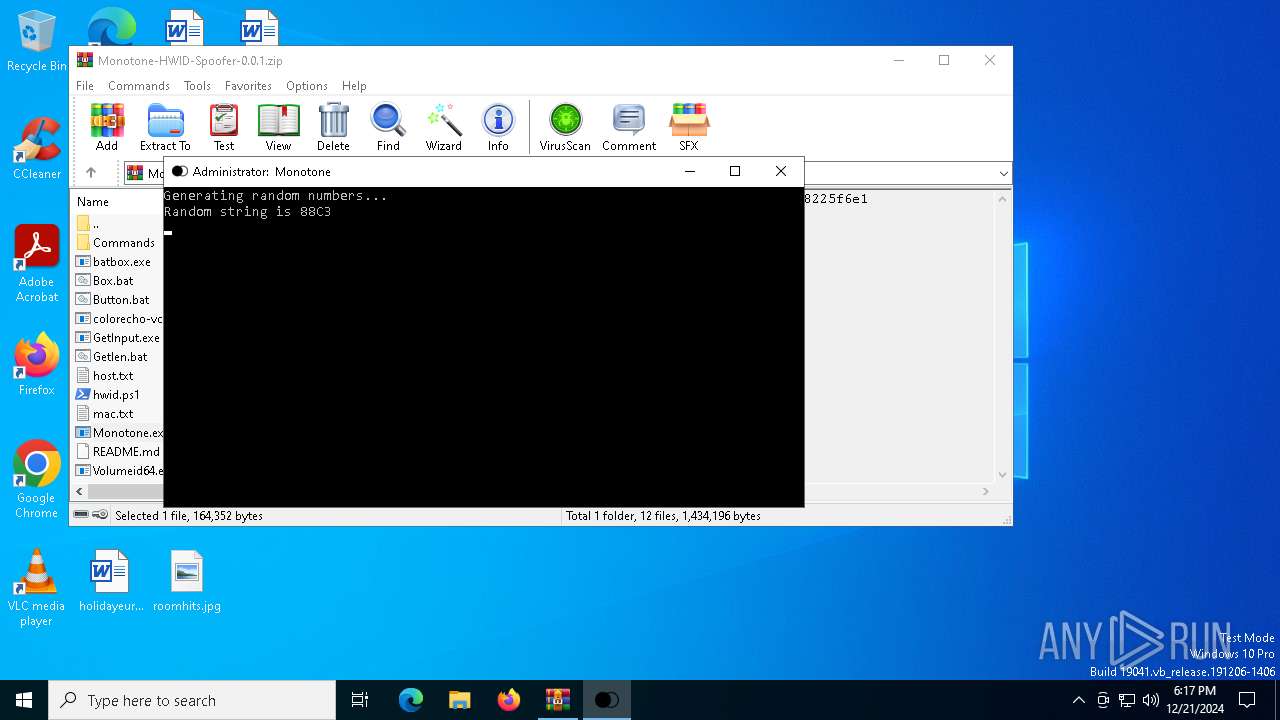The height and width of the screenshot is (720, 1280).
Task: Open the Help menu
Action: point(354,86)
